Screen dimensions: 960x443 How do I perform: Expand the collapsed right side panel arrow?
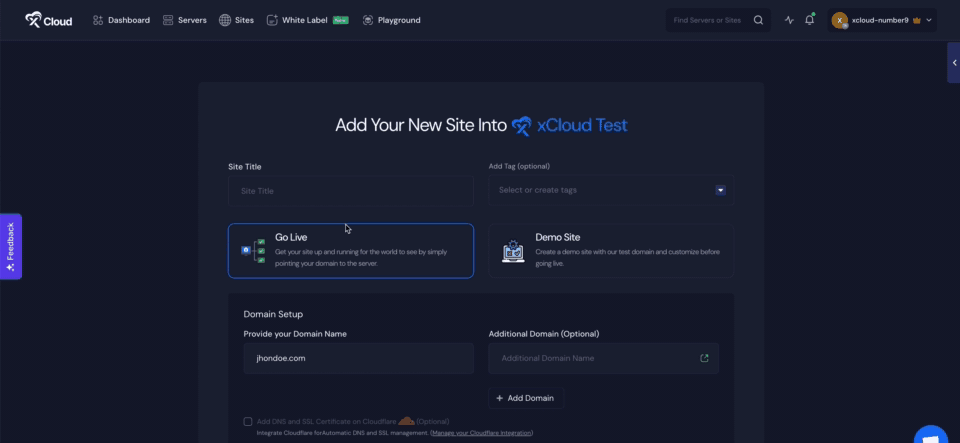coord(954,62)
